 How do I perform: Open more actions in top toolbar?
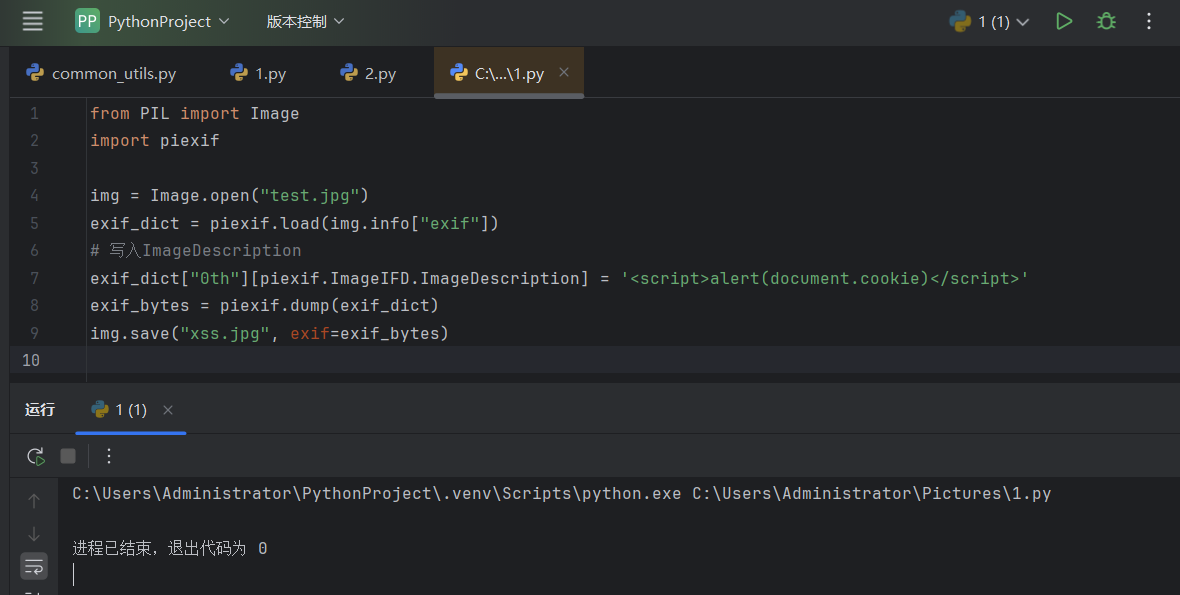pos(1148,21)
